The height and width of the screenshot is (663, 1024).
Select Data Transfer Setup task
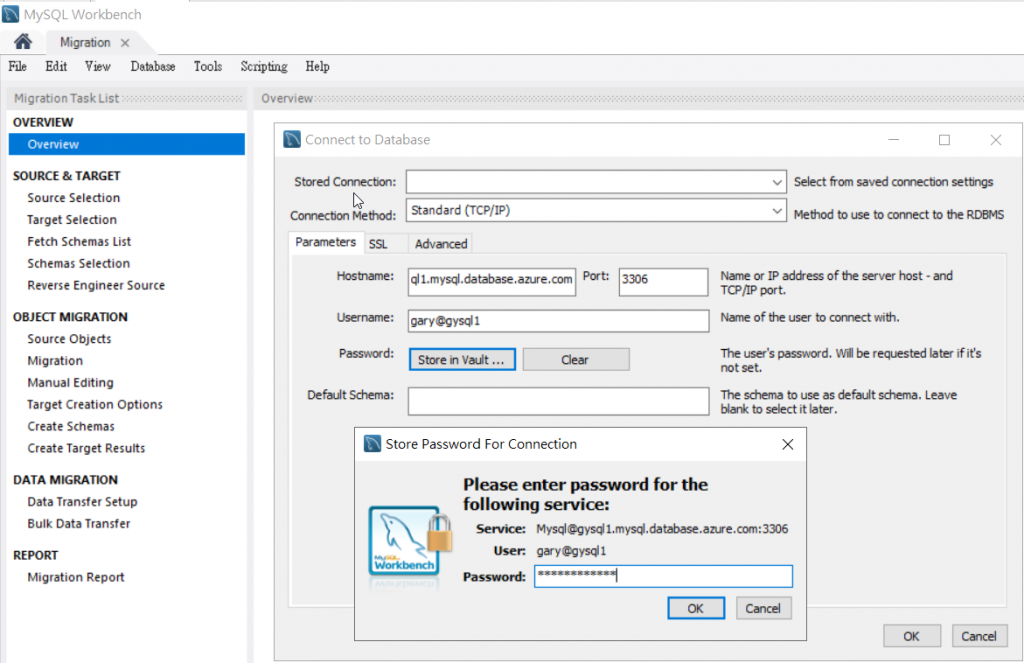[x=82, y=502]
